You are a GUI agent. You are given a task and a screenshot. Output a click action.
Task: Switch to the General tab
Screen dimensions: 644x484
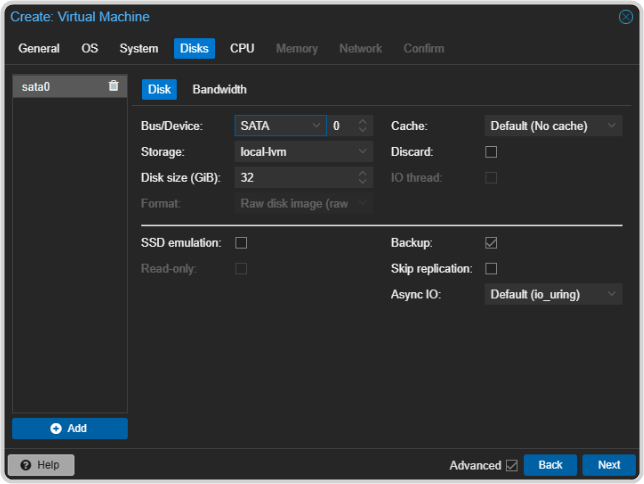pyautogui.click(x=39, y=49)
